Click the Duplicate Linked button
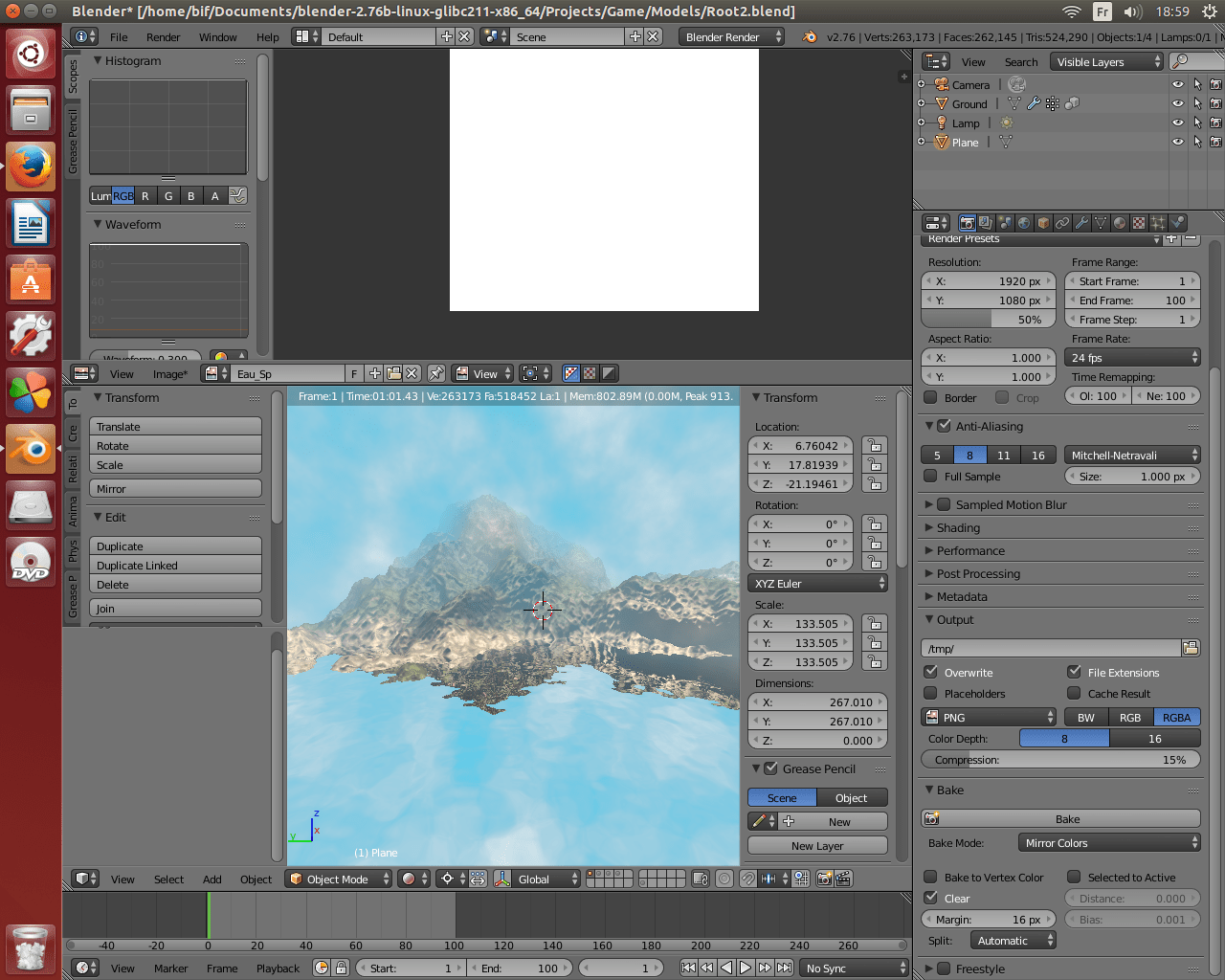This screenshot has height=980, width=1225. click(175, 565)
